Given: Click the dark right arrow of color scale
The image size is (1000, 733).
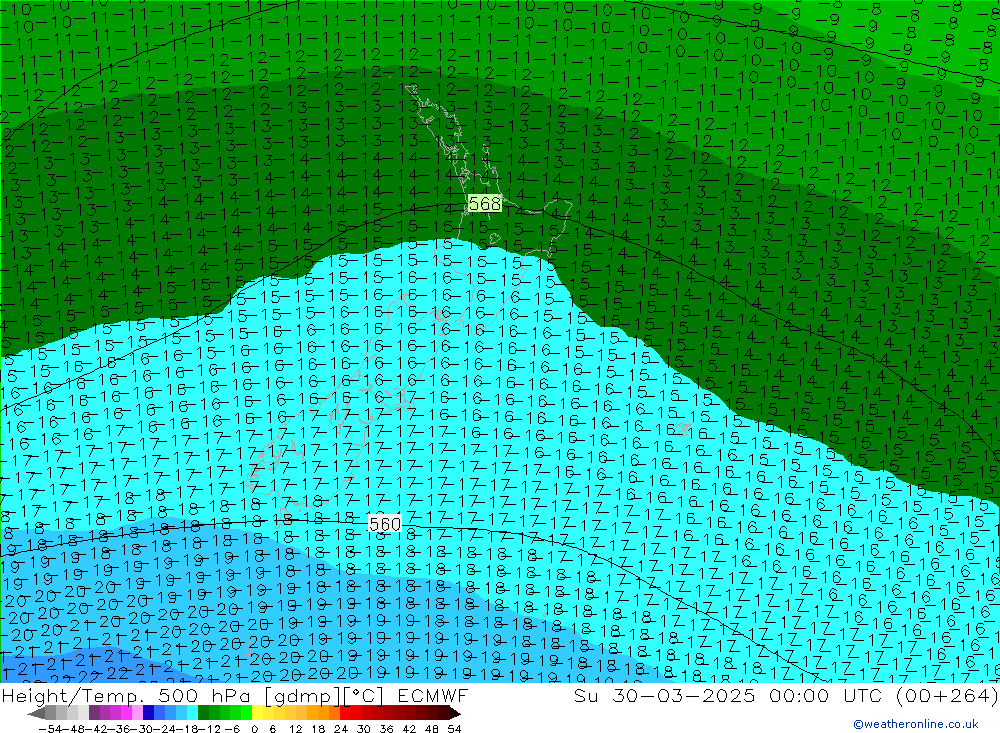Looking at the screenshot, I should tap(455, 713).
